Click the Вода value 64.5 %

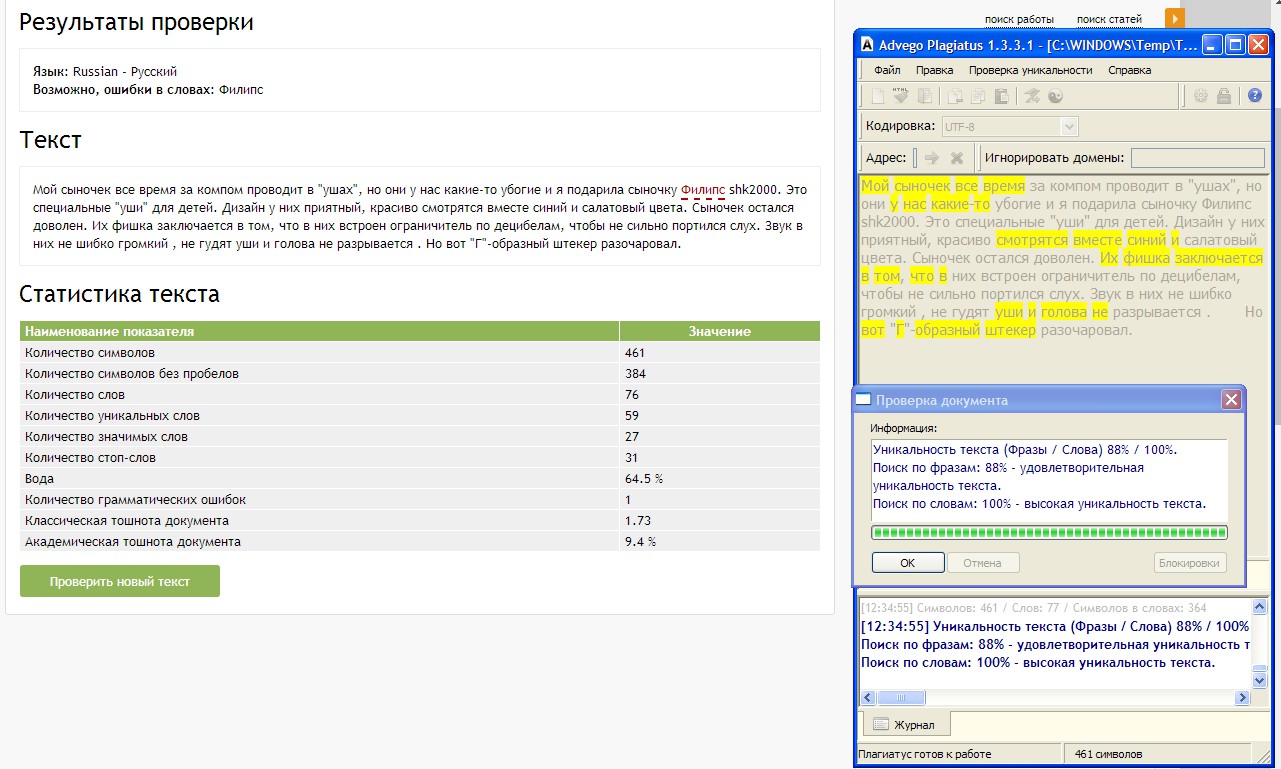644,479
